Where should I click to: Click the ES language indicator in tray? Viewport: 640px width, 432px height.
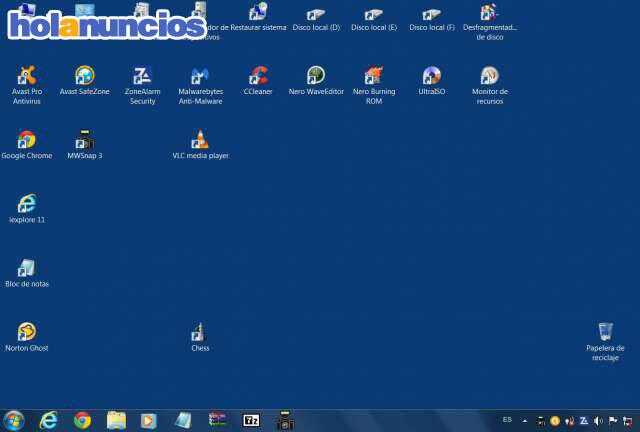point(507,420)
